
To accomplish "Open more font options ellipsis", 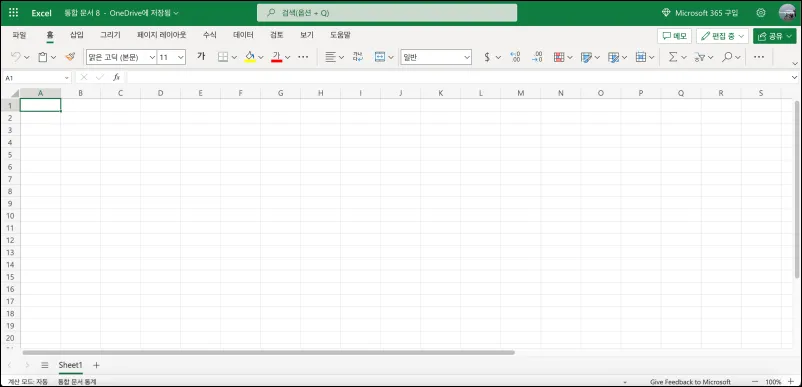I will pos(303,57).
